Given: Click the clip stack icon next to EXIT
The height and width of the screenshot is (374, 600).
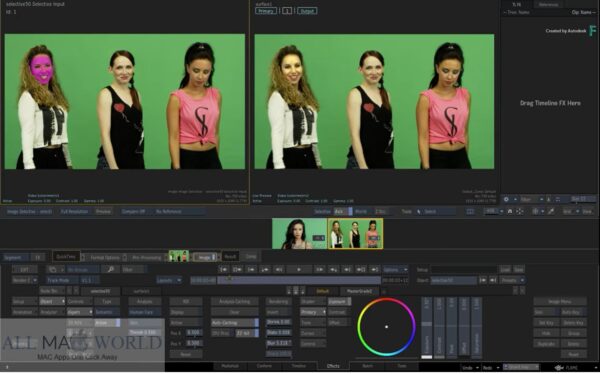Looking at the screenshot, I should coord(53,270).
